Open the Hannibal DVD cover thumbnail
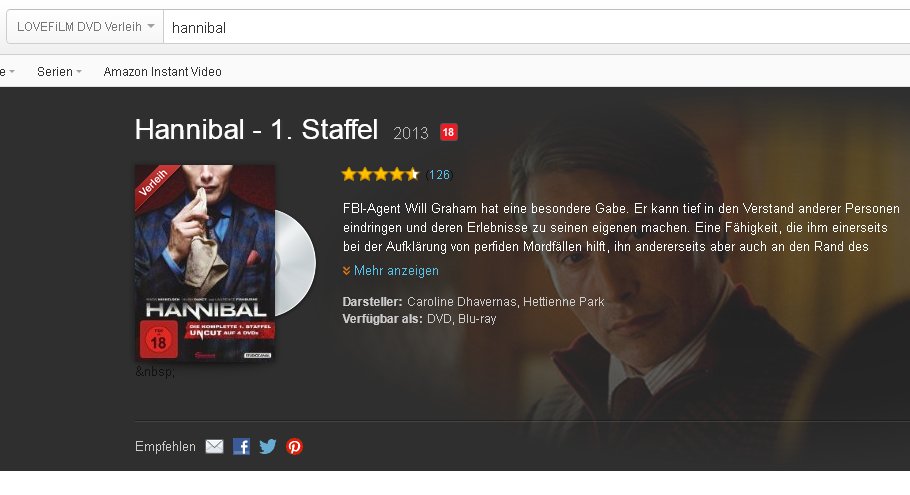 coord(205,263)
